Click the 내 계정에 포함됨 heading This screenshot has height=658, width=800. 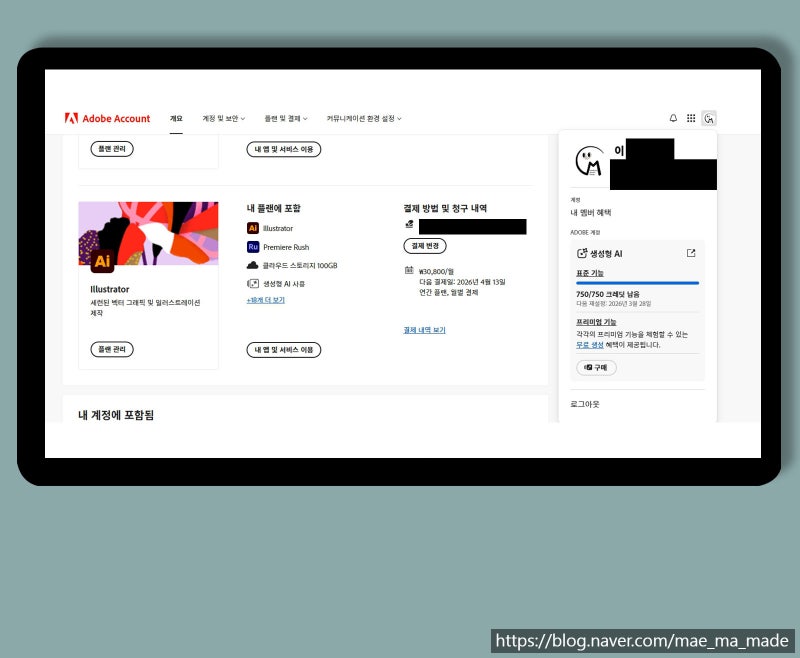point(116,415)
